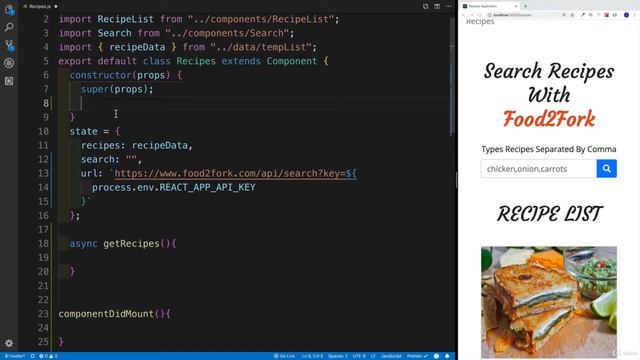Click the 'RECIPE LIST' heading
Screen dimensions: 640x360
[x=549, y=214]
